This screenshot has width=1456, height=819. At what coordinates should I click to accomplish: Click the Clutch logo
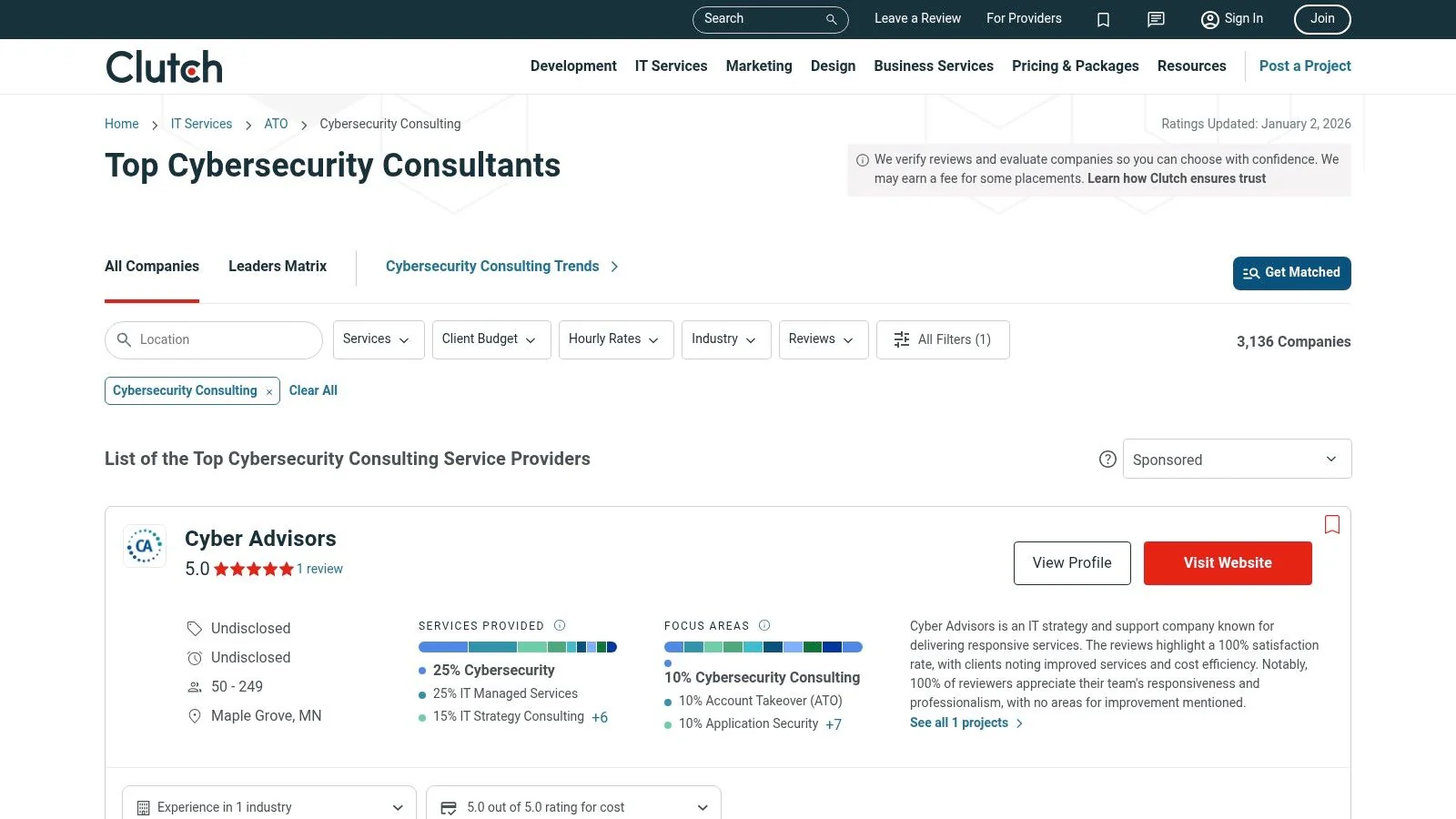click(163, 66)
